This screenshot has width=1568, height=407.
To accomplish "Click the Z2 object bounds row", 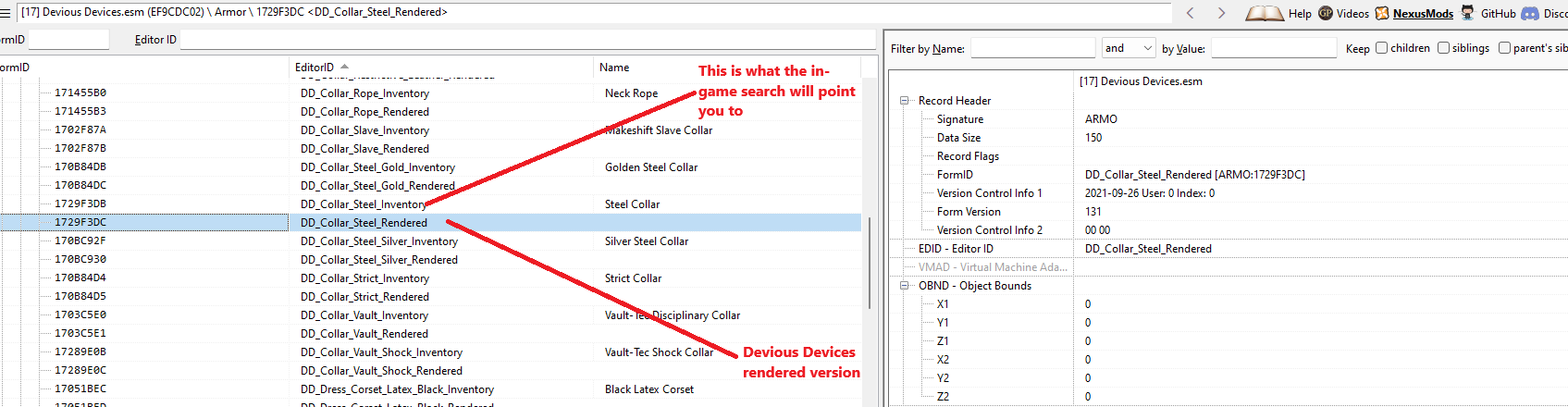I will coord(1228,397).
